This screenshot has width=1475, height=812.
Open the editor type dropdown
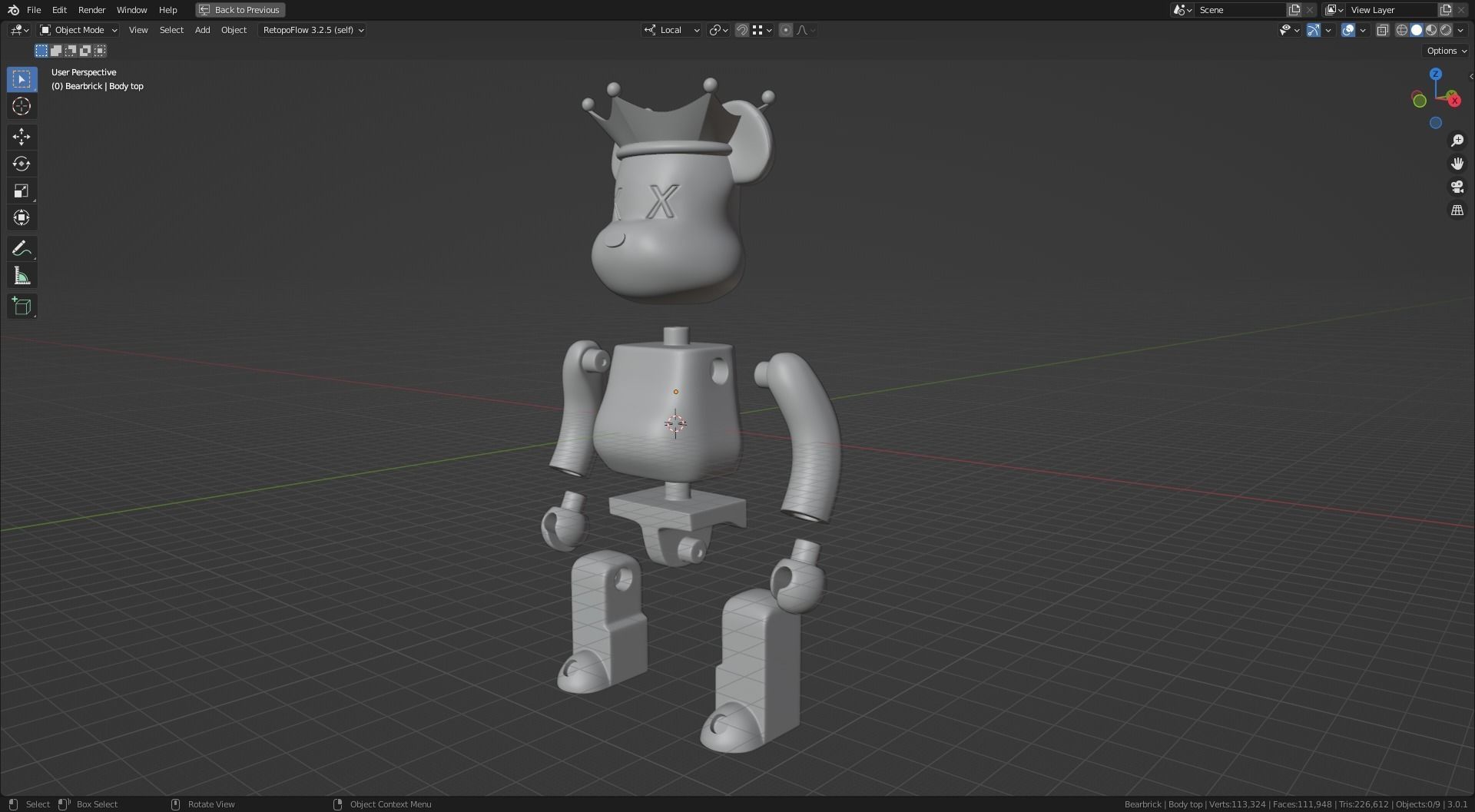click(19, 30)
